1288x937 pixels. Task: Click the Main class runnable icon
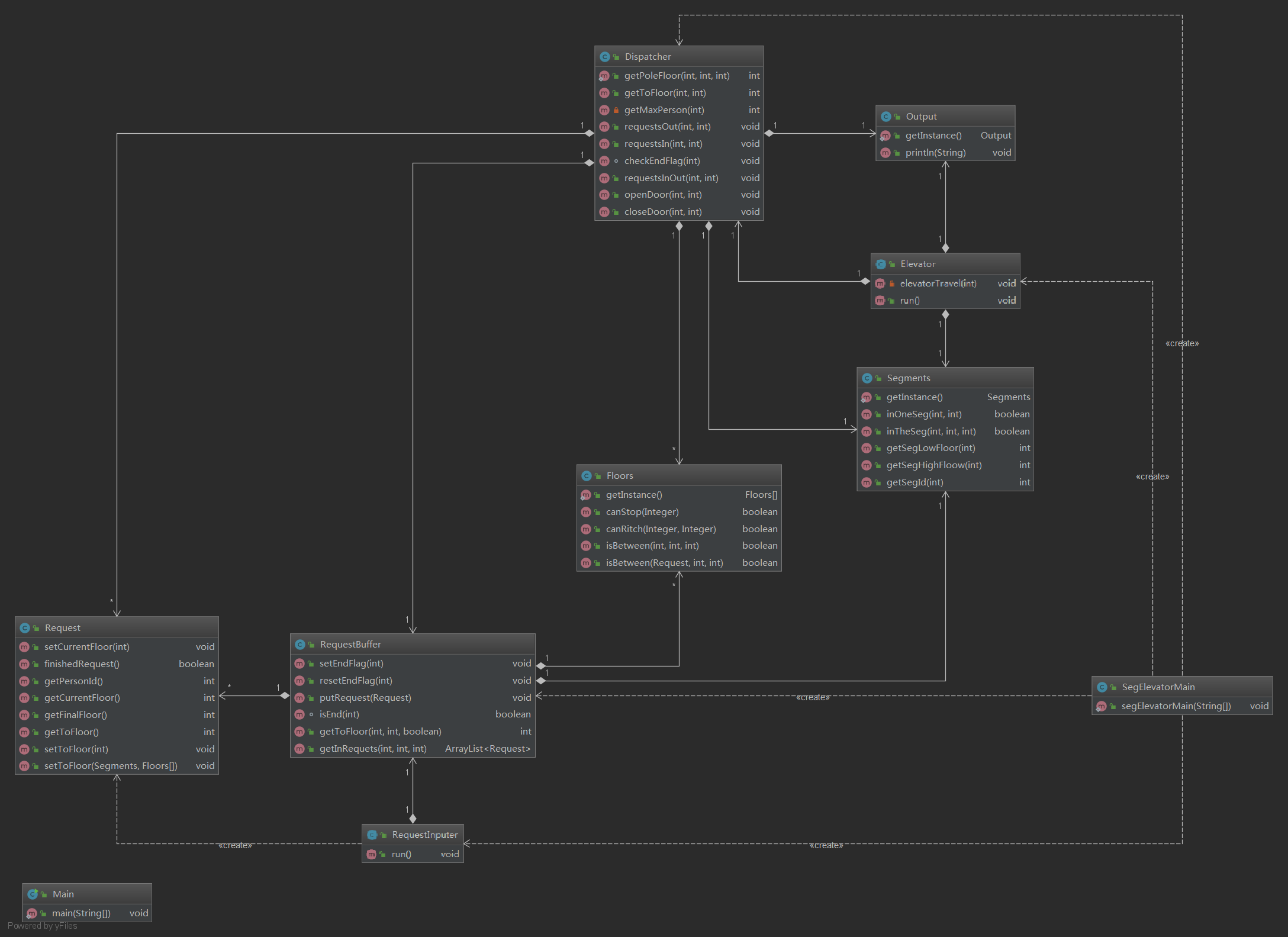click(33, 894)
